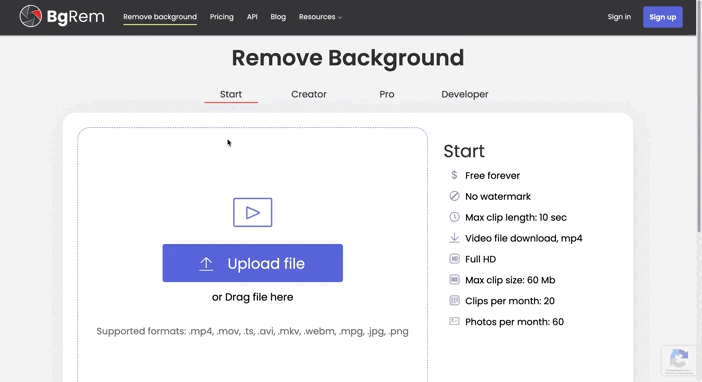Click the MB icon beside Max clip size
Viewport: 702px width, 382px height.
pos(454,279)
